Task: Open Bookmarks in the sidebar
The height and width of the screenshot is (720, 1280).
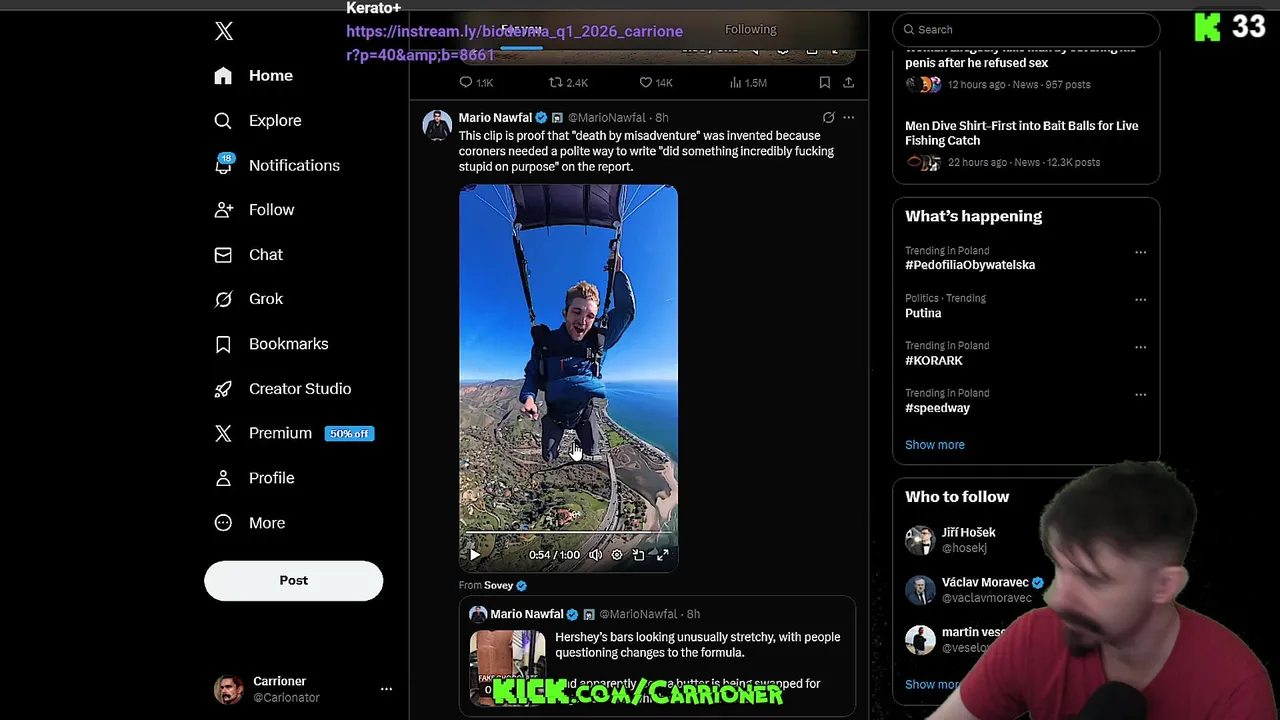Action: pyautogui.click(x=271, y=344)
